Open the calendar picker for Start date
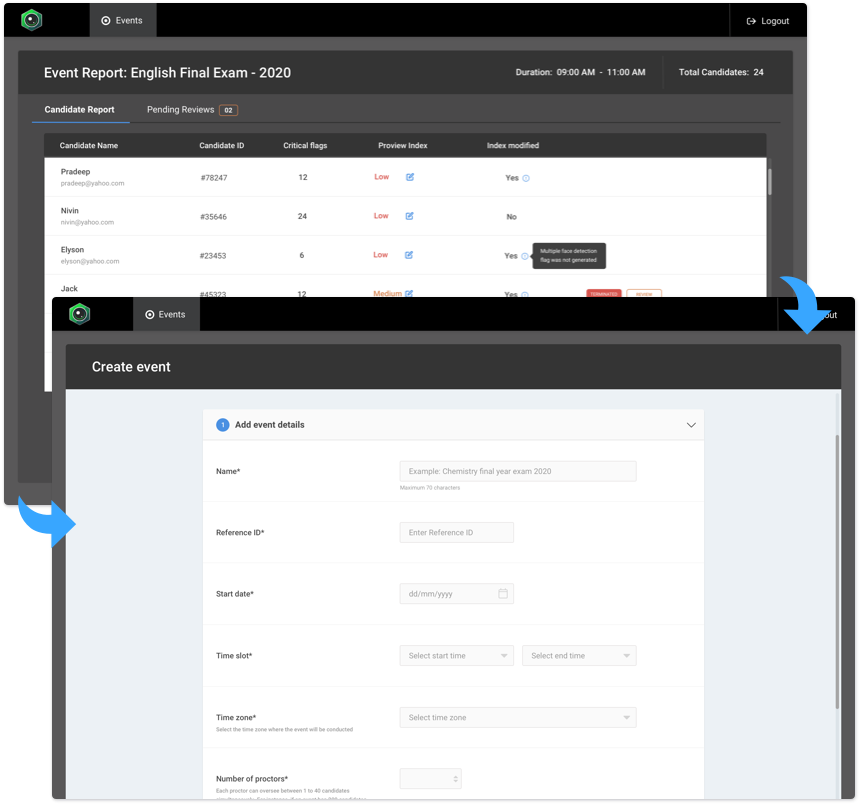This screenshot has height=806, width=861. pos(503,594)
